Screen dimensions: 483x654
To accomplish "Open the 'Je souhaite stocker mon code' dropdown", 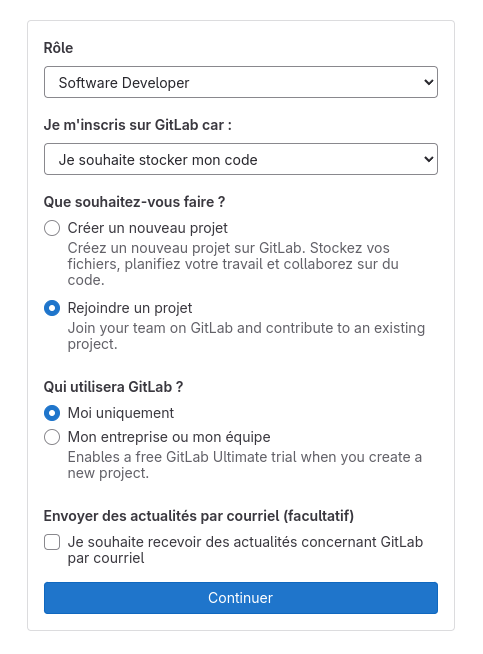I will coord(241,159).
